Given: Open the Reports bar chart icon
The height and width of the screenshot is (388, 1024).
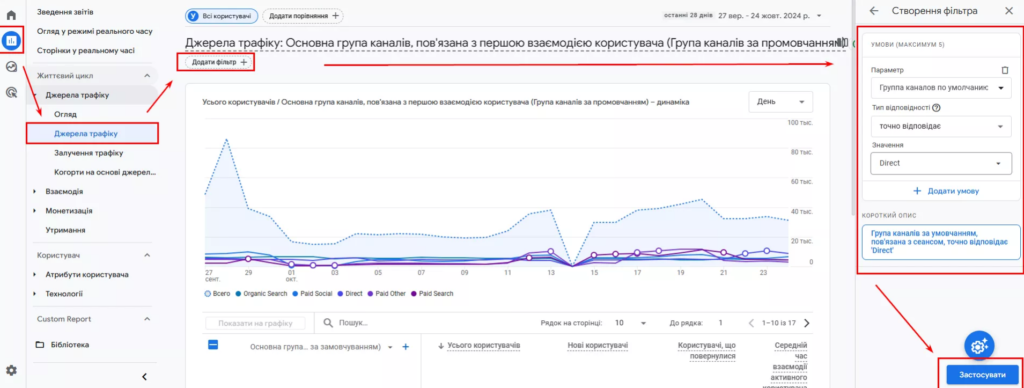Looking at the screenshot, I should pyautogui.click(x=11, y=40).
